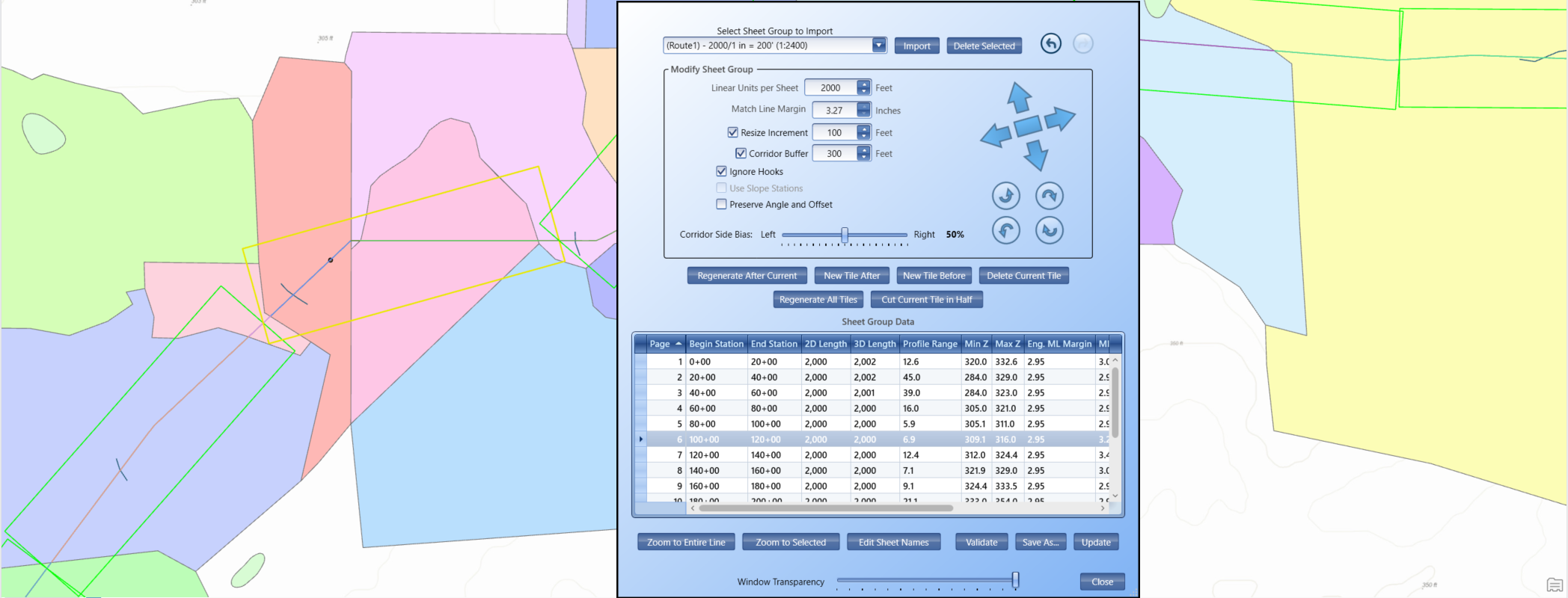Click the Match Line Margin value field
The width and height of the screenshot is (1568, 598).
tap(834, 110)
